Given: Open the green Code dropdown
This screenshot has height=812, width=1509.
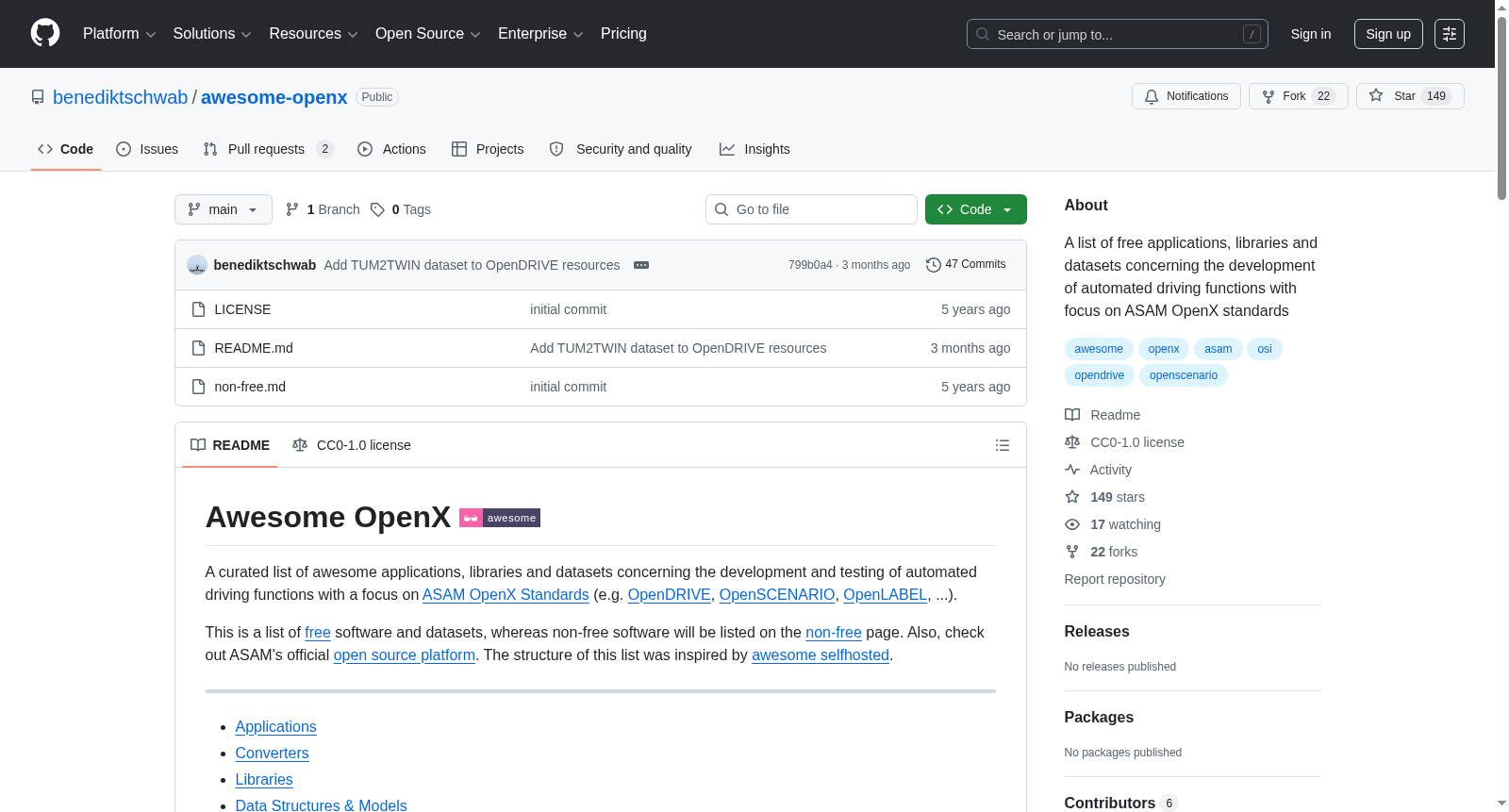Looking at the screenshot, I should (x=975, y=209).
